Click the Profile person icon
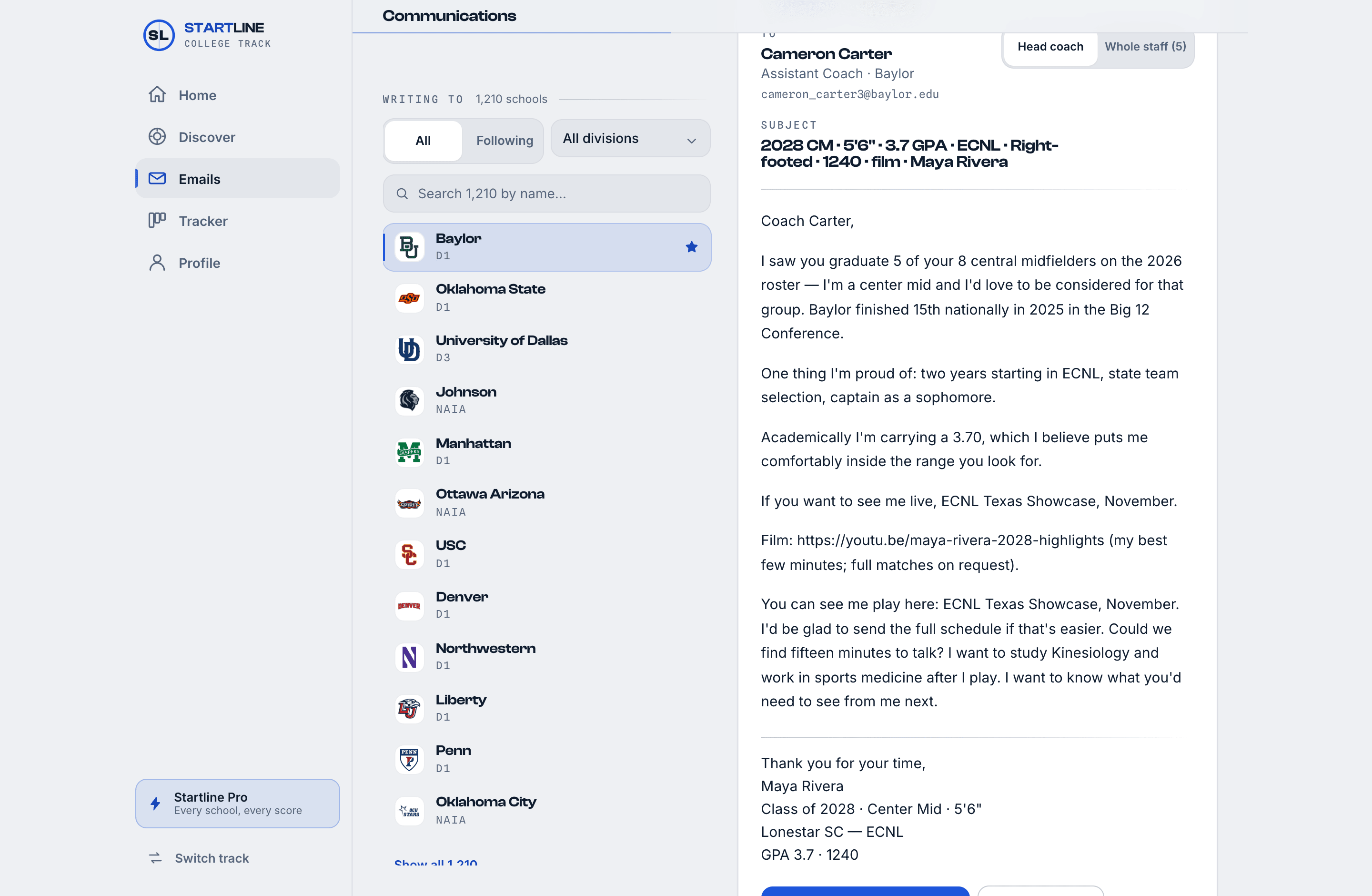Viewport: 1372px width, 896px height. tap(157, 262)
